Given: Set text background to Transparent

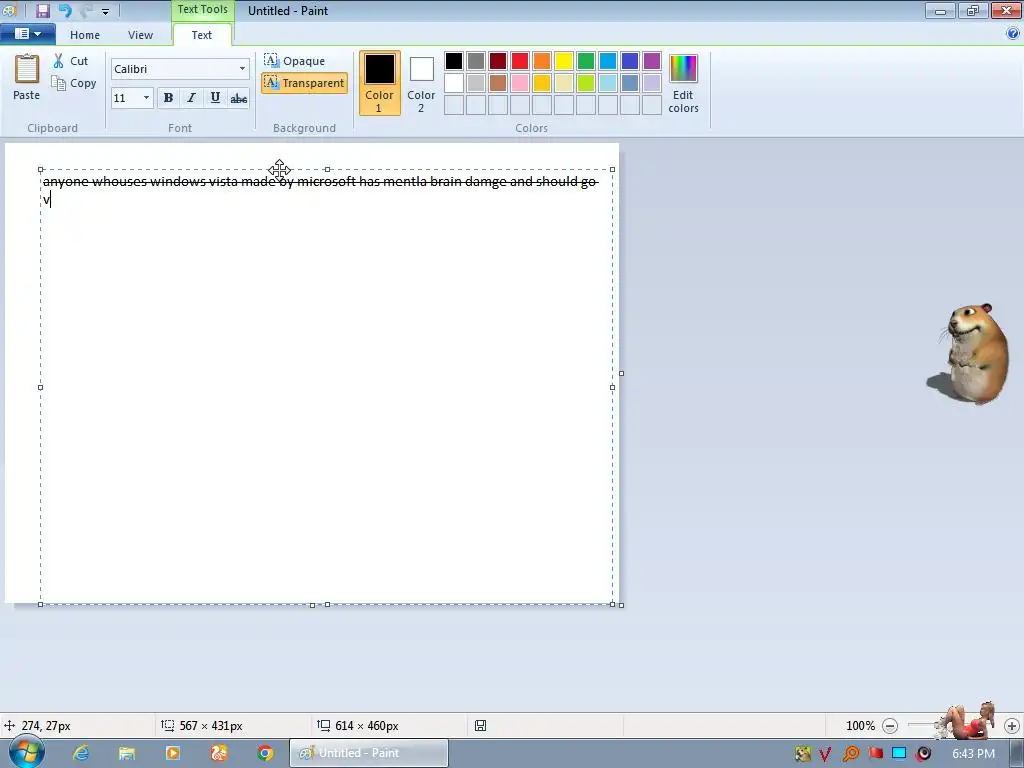Looking at the screenshot, I should point(304,83).
